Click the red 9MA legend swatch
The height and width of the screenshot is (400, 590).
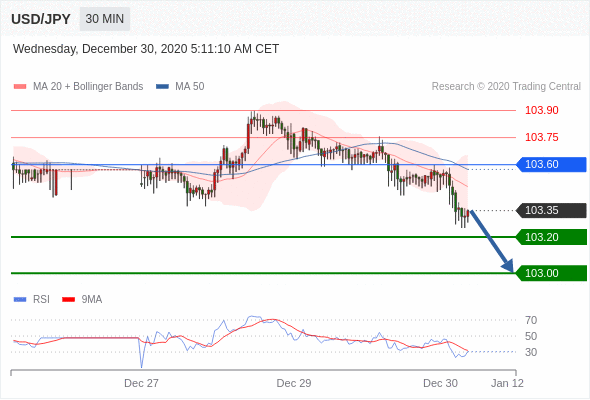click(68, 300)
